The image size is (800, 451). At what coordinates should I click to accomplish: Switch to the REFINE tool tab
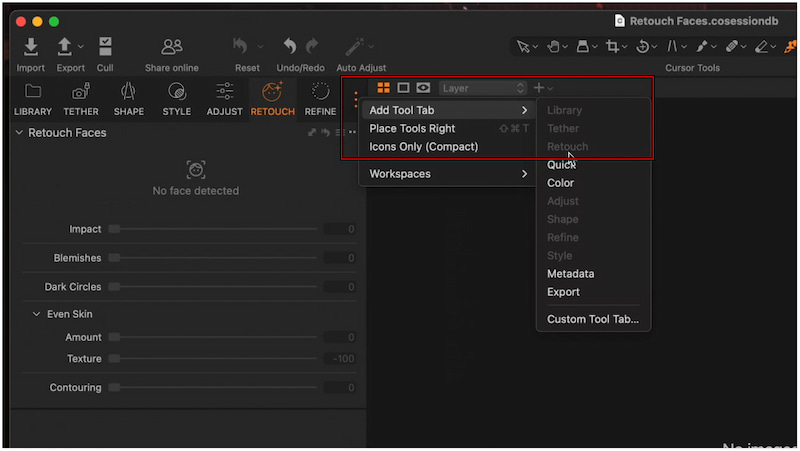pyautogui.click(x=320, y=99)
